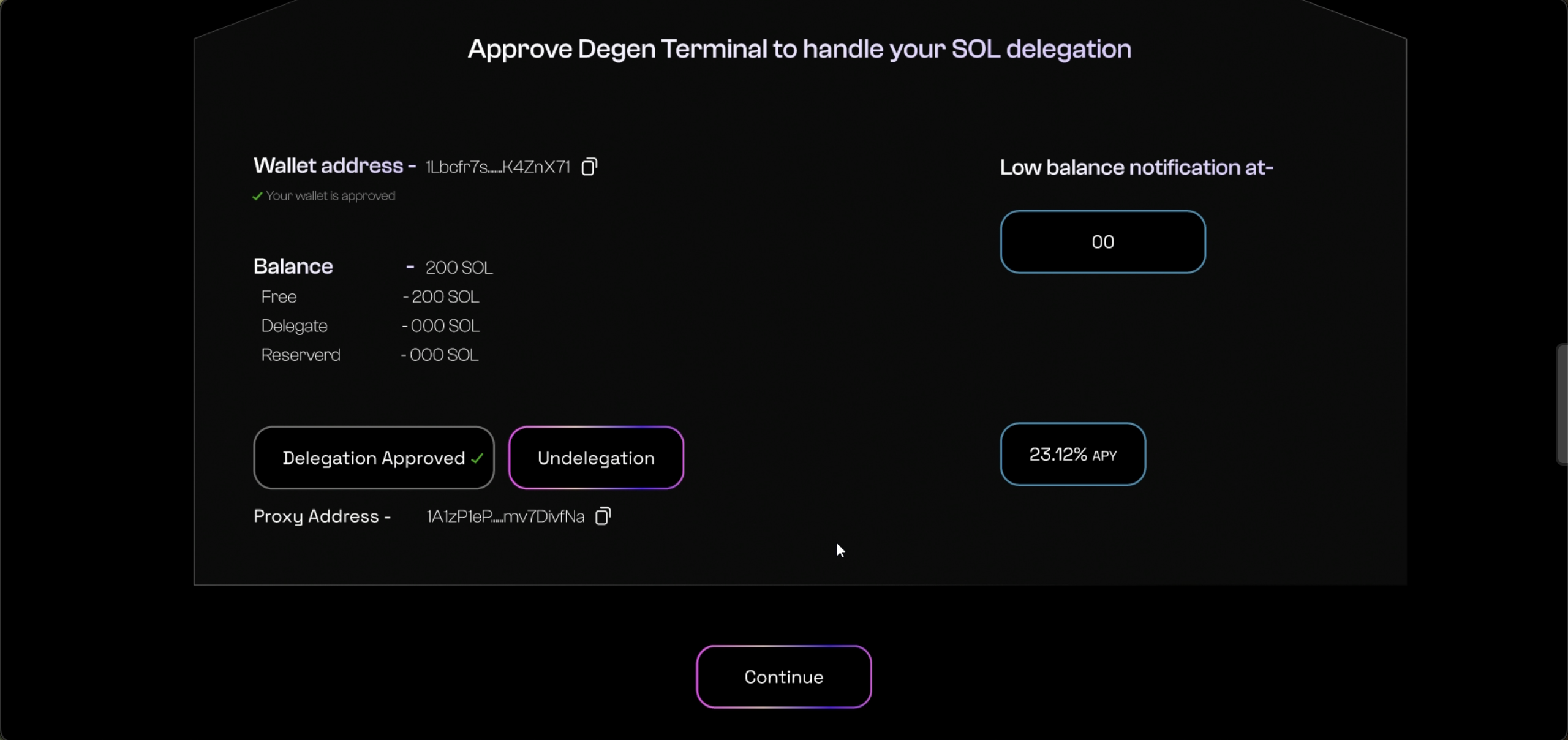Copy the wallet address with copy icon
Screen dimensions: 1568x740
point(589,167)
